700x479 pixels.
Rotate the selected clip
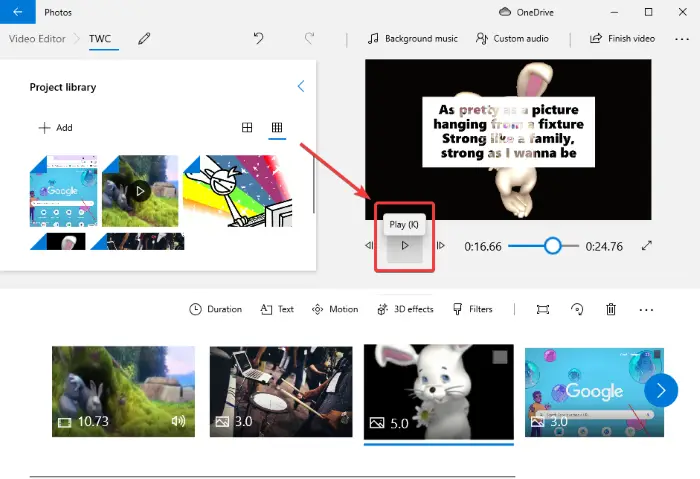[x=577, y=309]
